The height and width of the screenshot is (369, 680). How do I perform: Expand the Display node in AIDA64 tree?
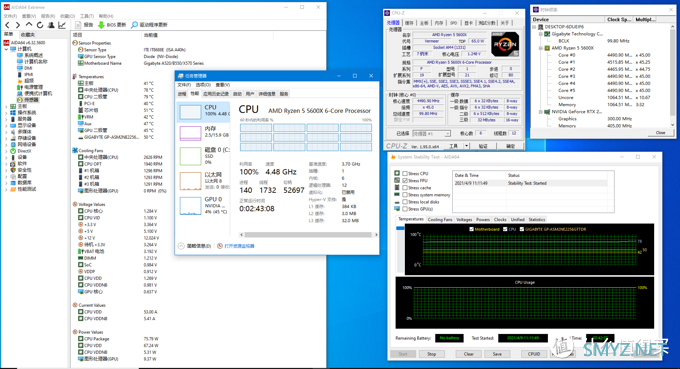click(6, 125)
